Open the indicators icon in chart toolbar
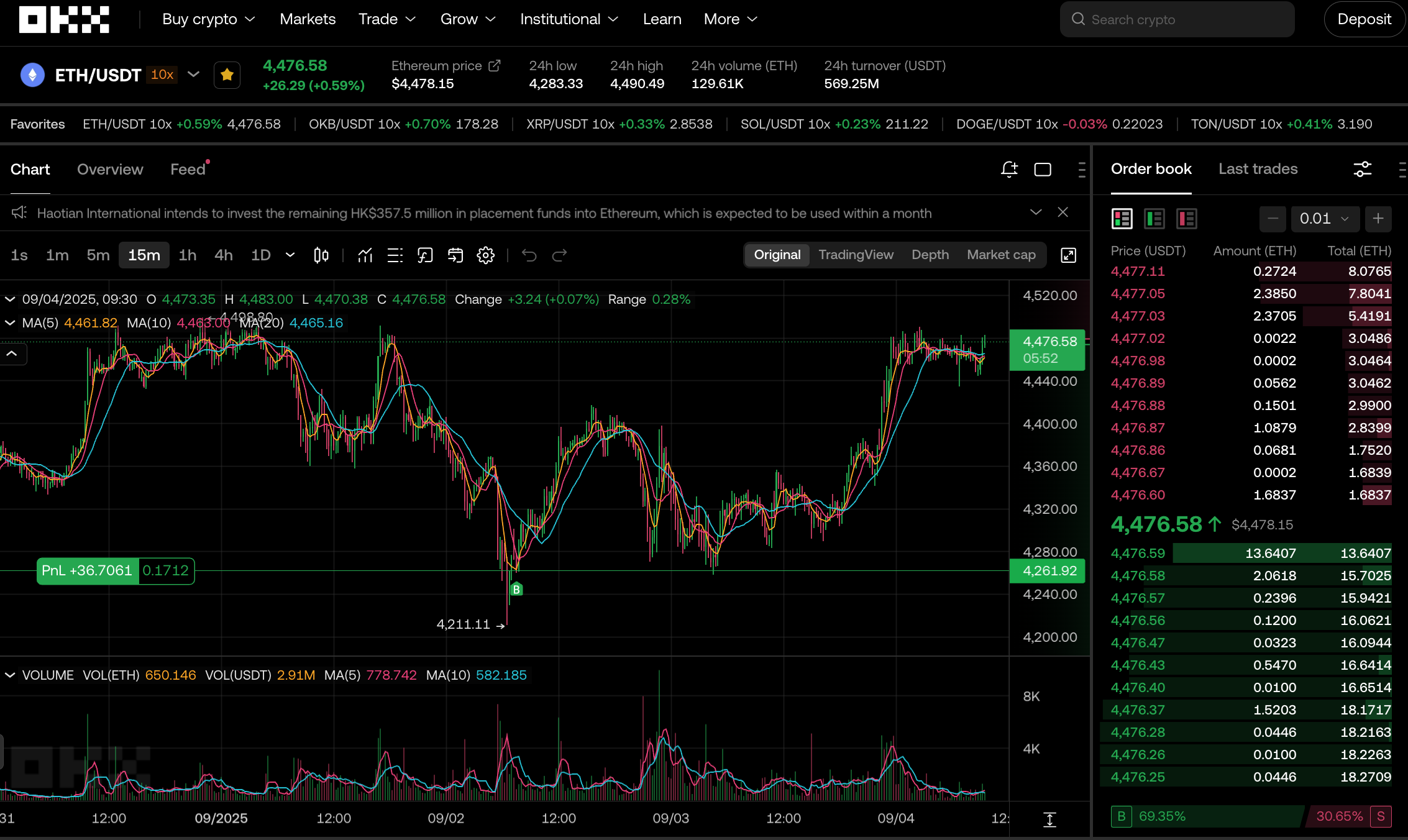Screen dimensions: 1408x840 pyautogui.click(x=365, y=255)
